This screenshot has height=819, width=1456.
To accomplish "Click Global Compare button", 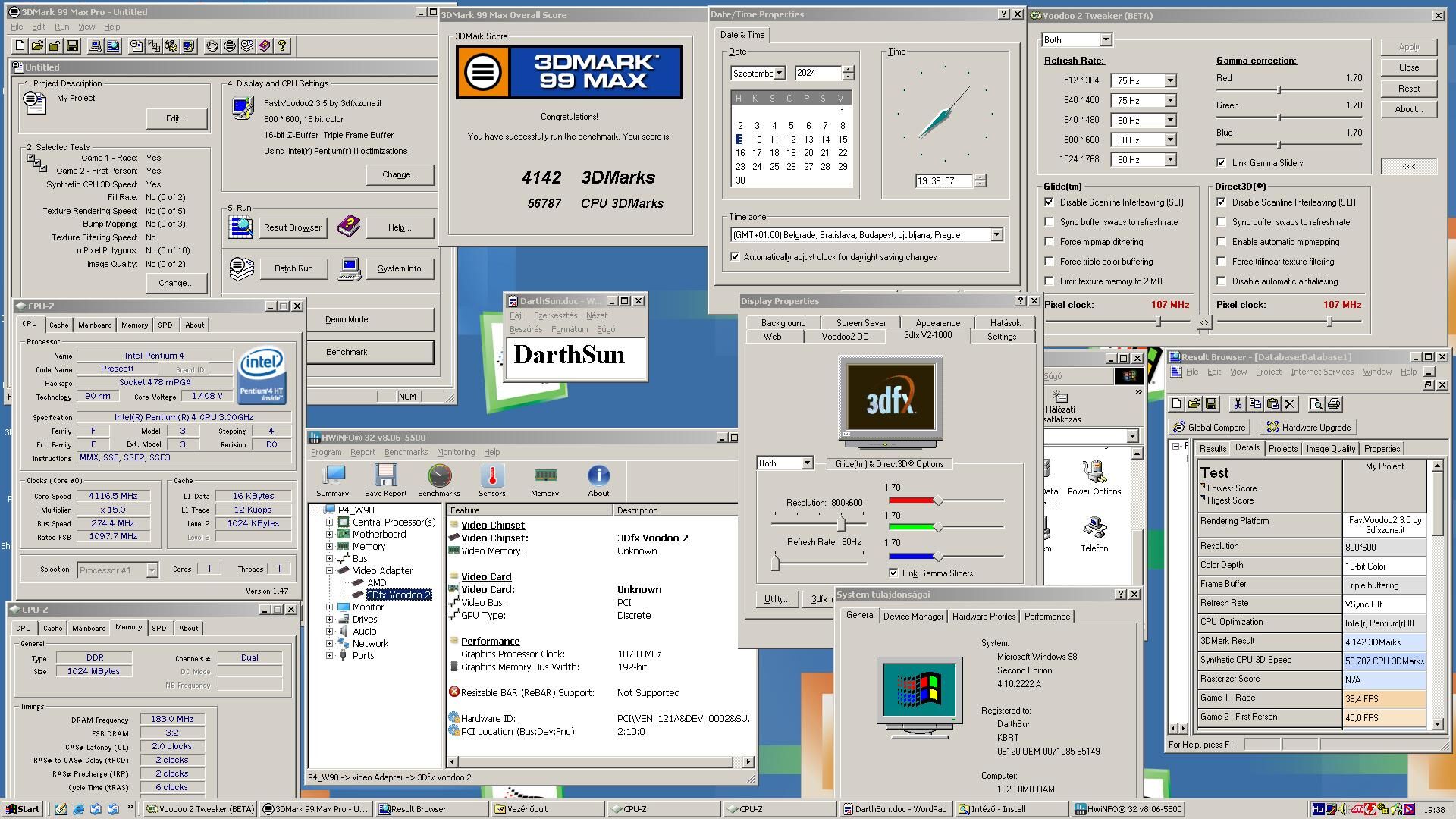I will tap(1210, 427).
